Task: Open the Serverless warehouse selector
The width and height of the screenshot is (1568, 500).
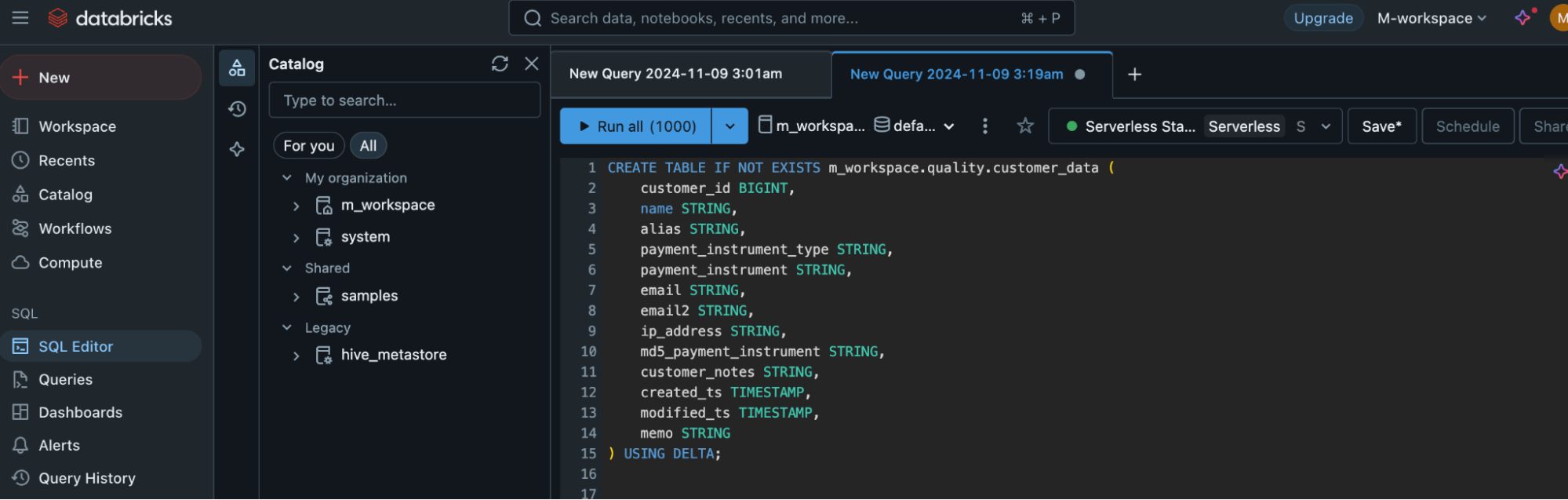Action: (x=1195, y=126)
